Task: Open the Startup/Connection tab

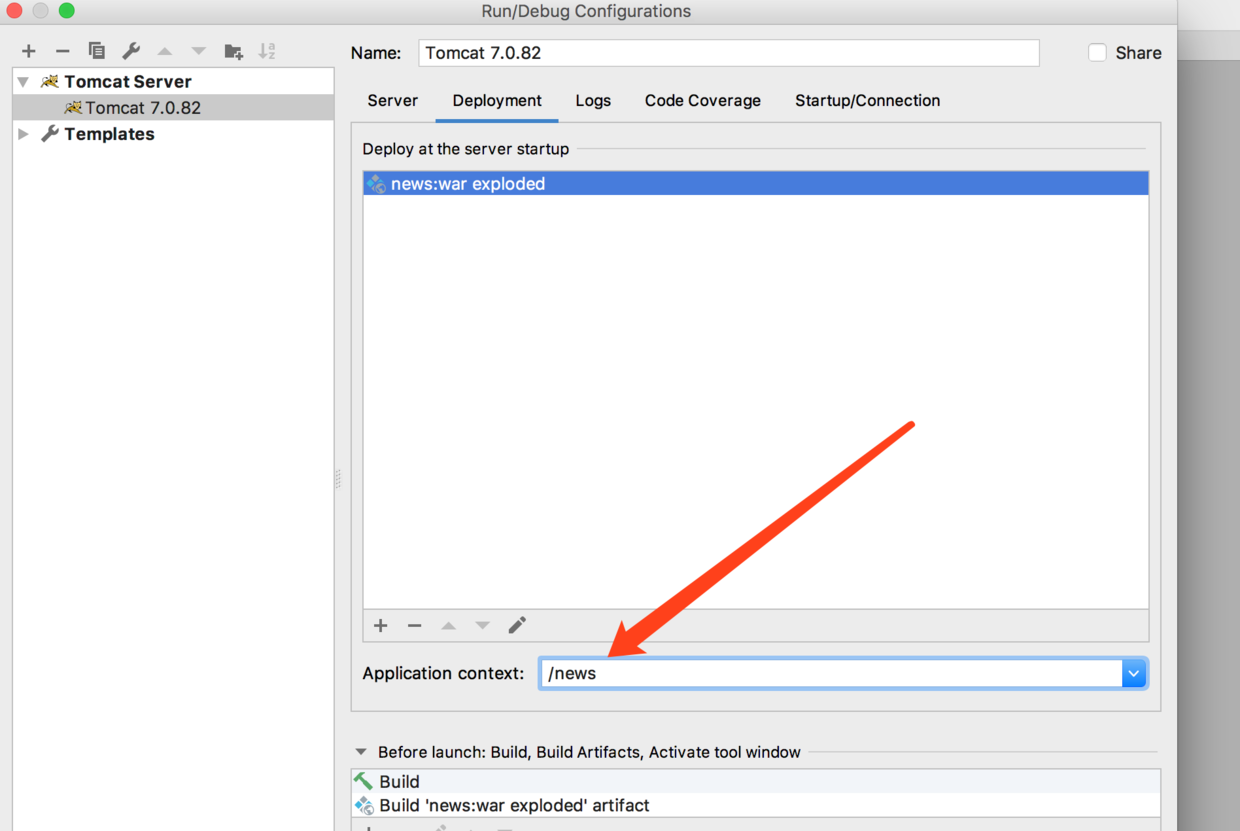Action: click(868, 100)
